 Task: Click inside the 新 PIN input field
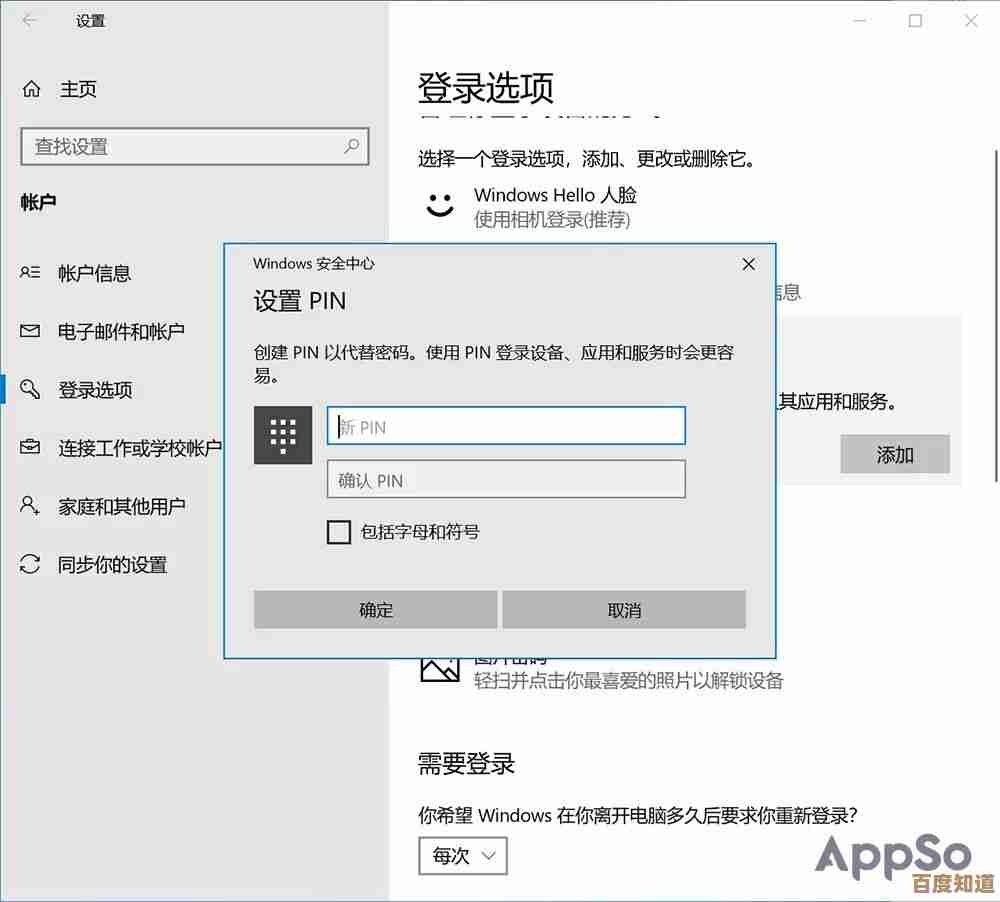coord(505,425)
